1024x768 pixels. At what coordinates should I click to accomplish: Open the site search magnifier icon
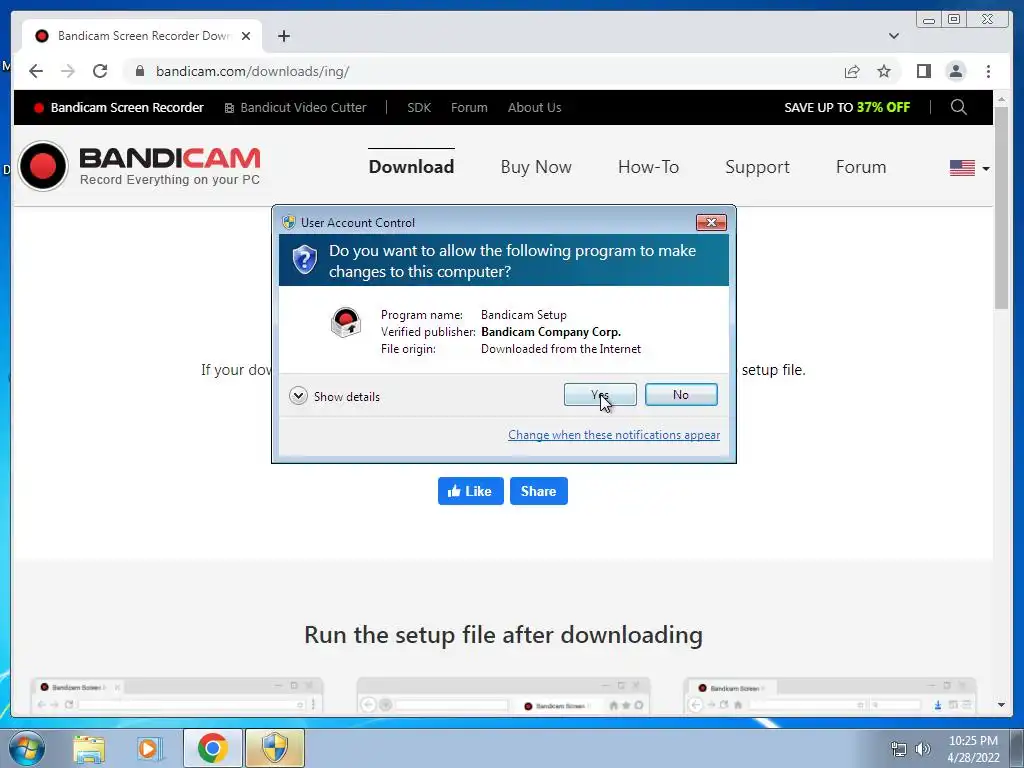pyautogui.click(x=959, y=107)
